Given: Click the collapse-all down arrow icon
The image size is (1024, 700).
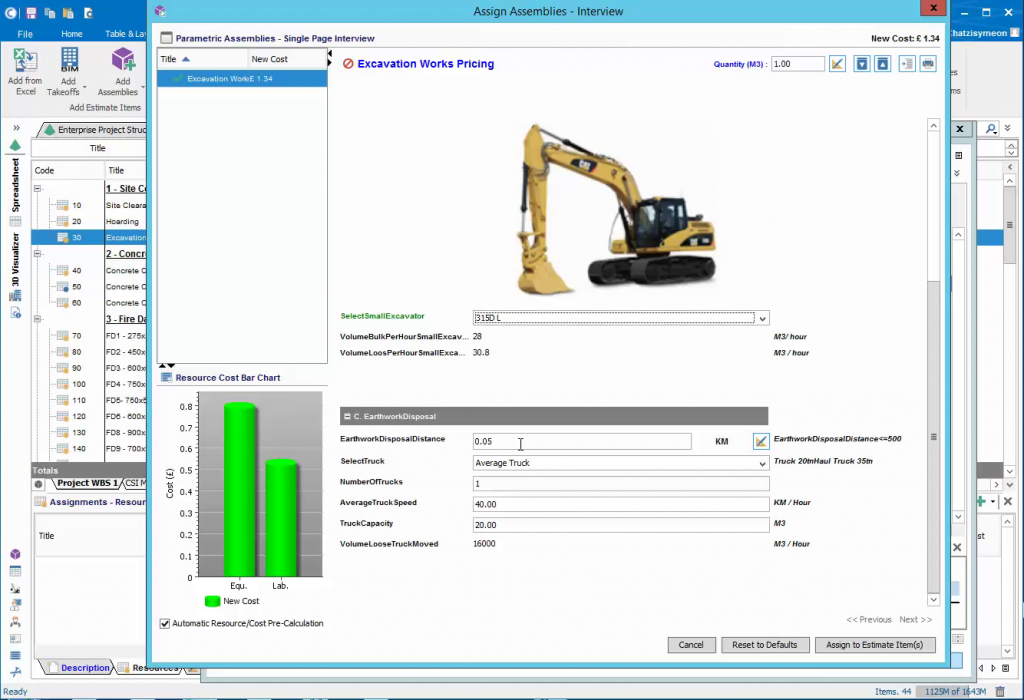Looking at the screenshot, I should coord(861,64).
